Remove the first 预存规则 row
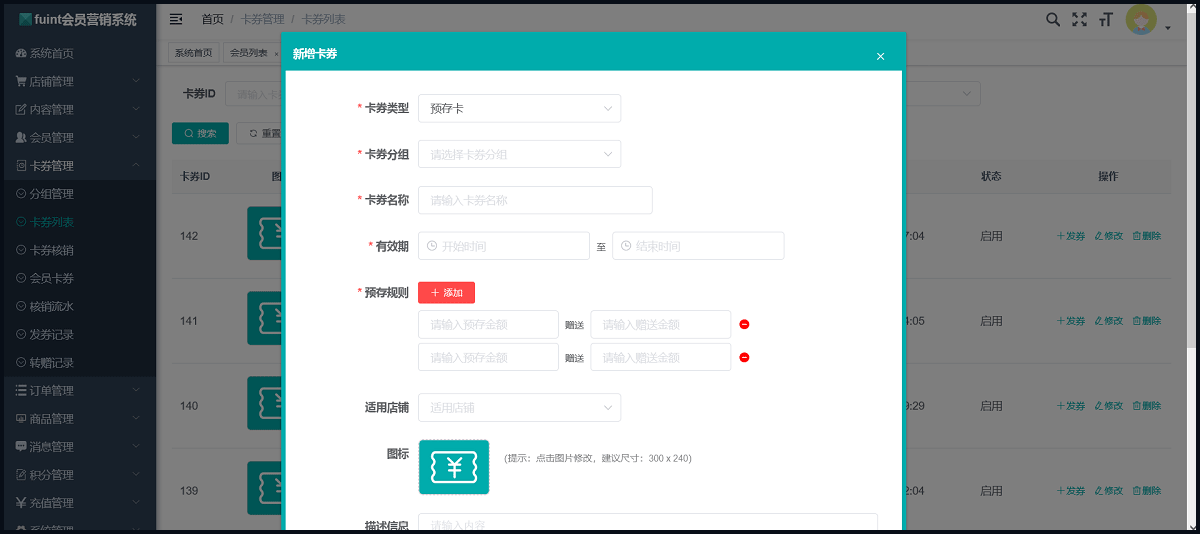 [x=744, y=324]
